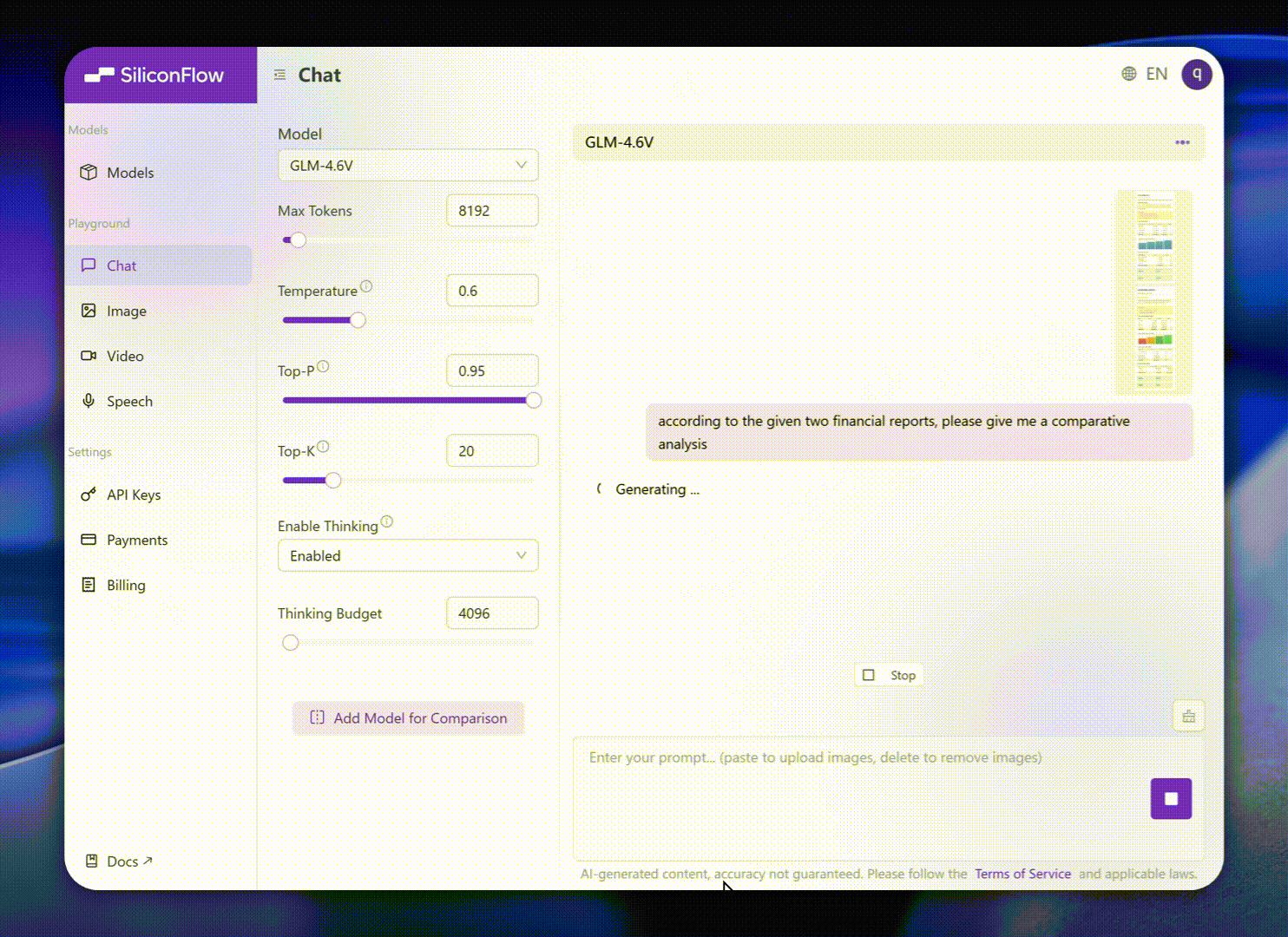The image size is (1288, 937).
Task: Go to Video playground
Action: tap(158, 356)
